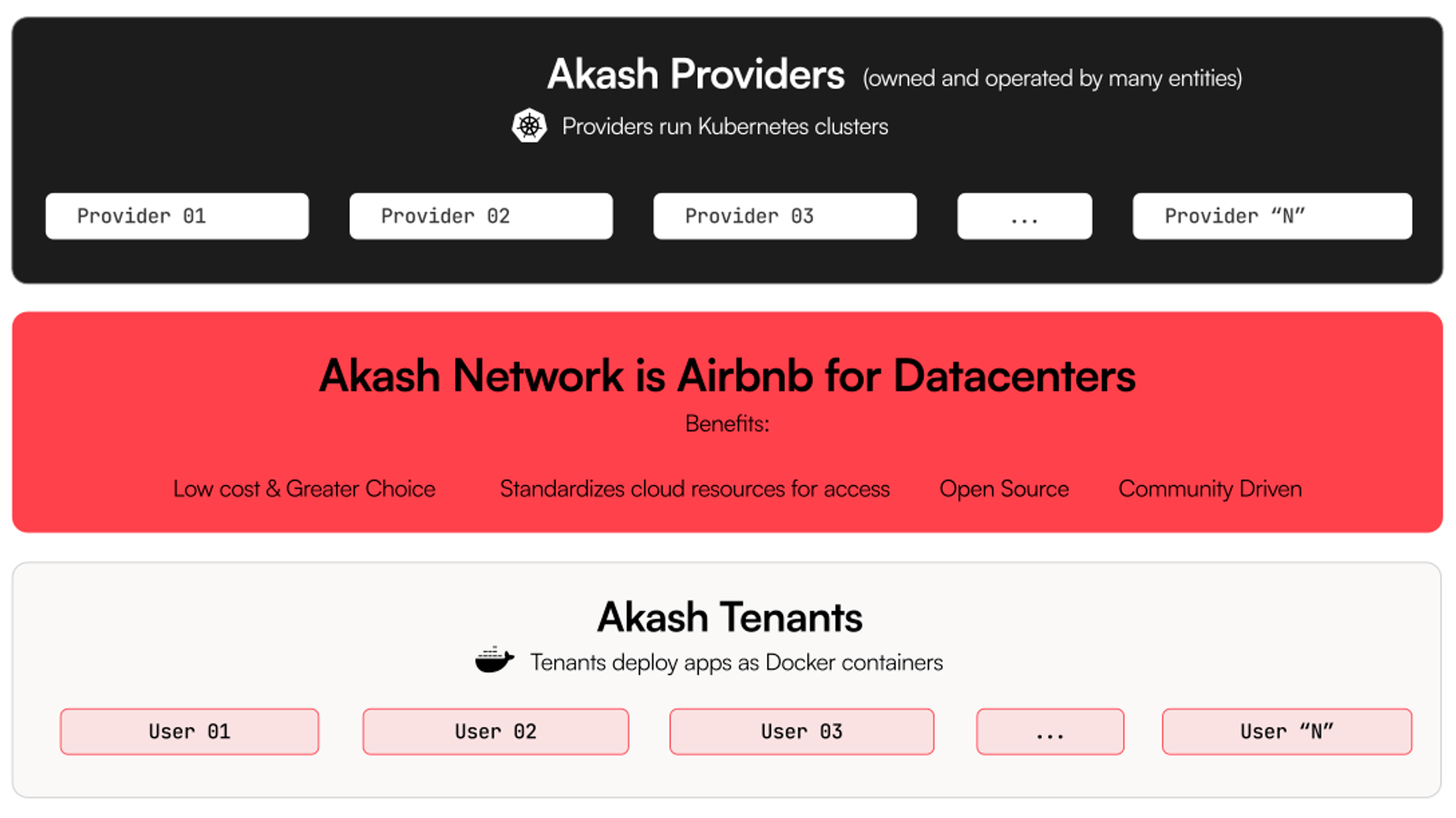
Task: Click the ellipsis box between providers
Action: pos(1024,216)
